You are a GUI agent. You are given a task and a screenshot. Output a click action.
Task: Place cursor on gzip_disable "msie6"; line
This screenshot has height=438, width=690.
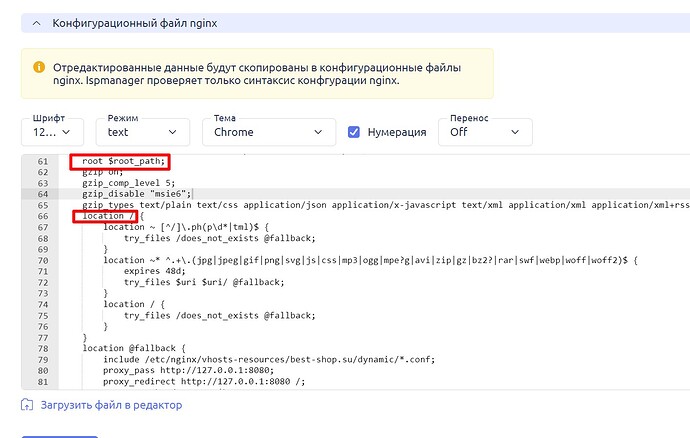coord(137,194)
